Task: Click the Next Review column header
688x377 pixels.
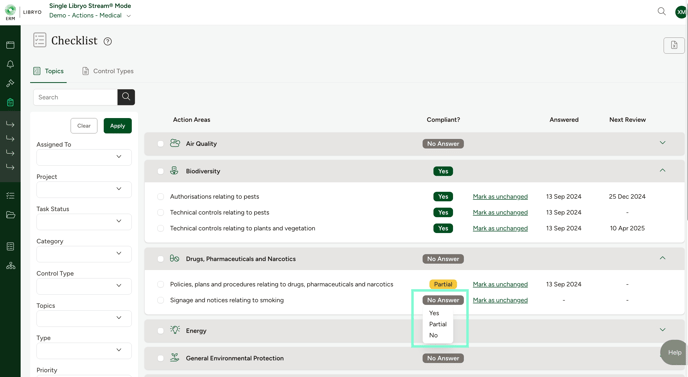Action: click(x=627, y=120)
